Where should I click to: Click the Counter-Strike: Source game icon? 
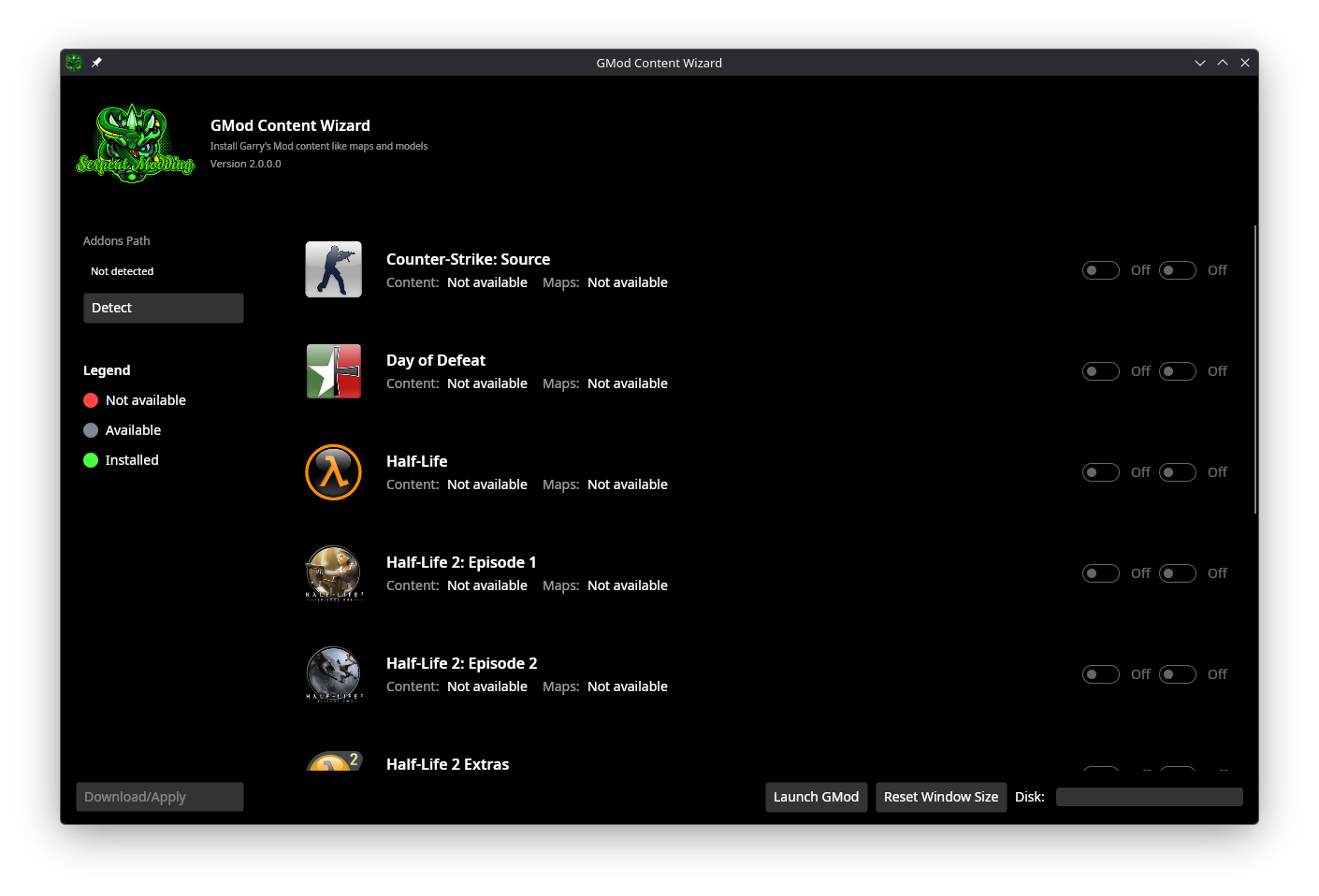(x=334, y=269)
